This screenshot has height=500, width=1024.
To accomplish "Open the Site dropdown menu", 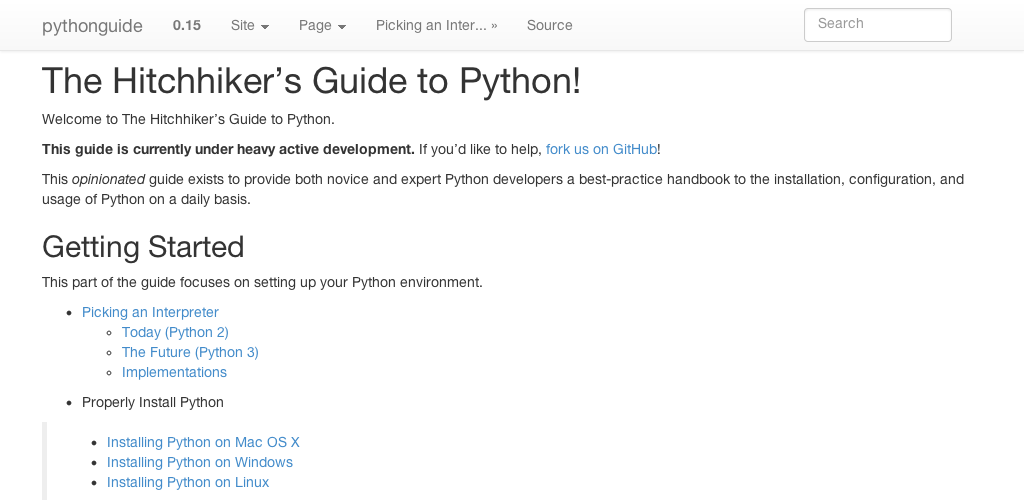I will click(249, 26).
